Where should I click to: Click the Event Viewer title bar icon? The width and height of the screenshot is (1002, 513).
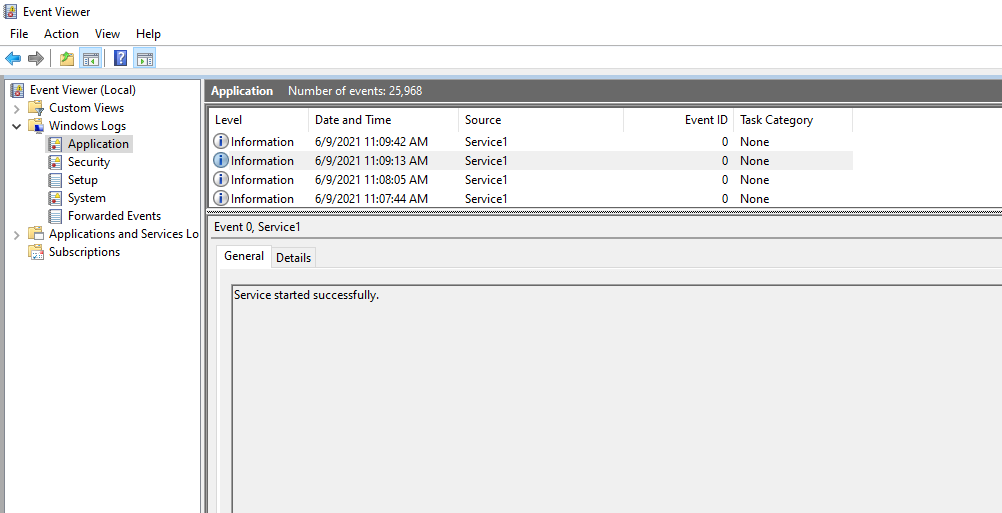(11, 11)
